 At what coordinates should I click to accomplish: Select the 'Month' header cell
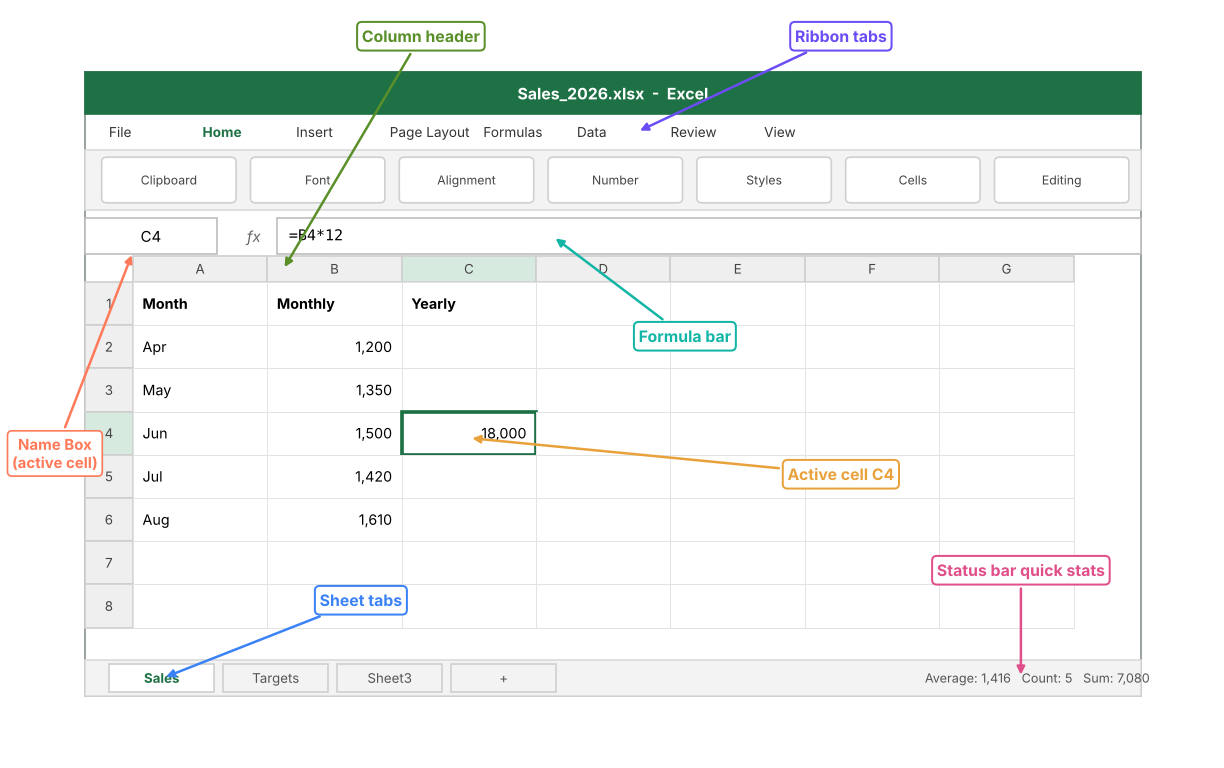(200, 304)
